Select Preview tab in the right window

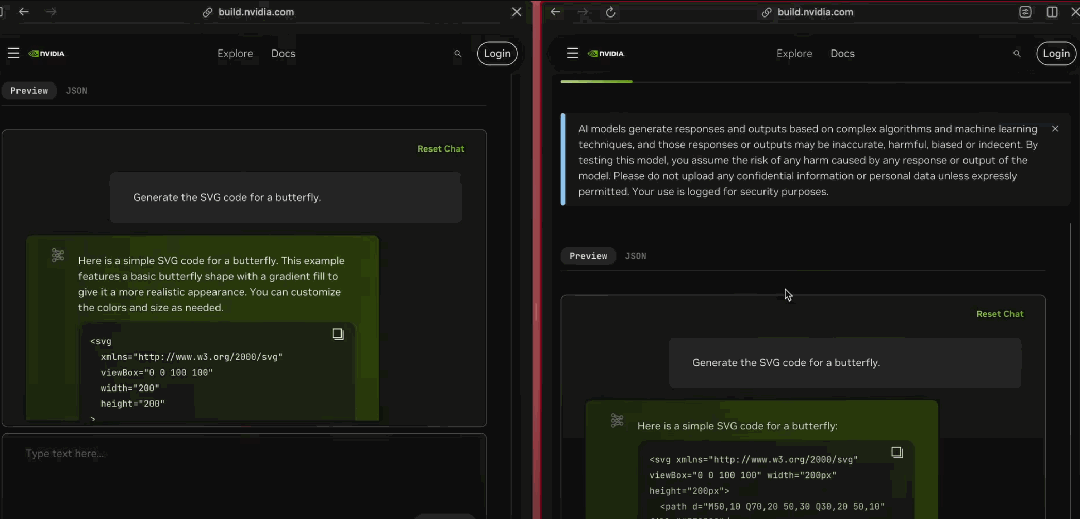click(588, 256)
